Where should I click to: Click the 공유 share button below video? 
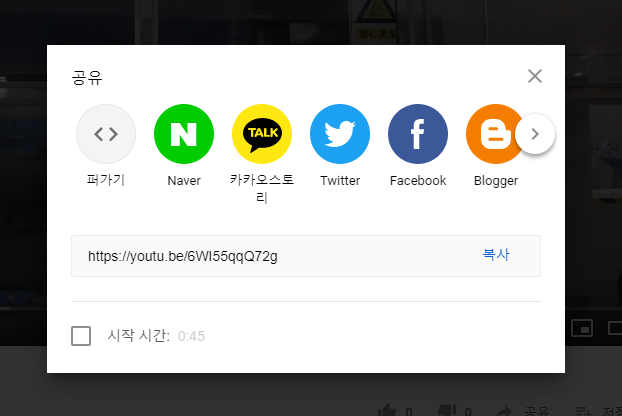524,412
